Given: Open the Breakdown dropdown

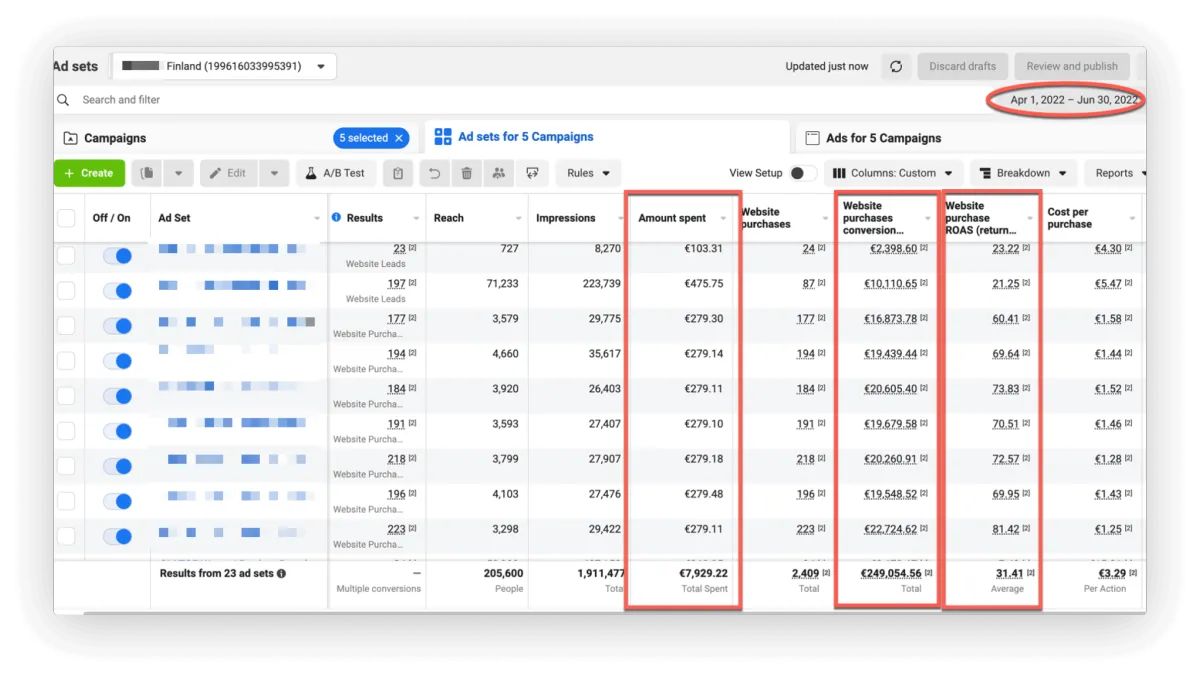Looking at the screenshot, I should click(1024, 173).
